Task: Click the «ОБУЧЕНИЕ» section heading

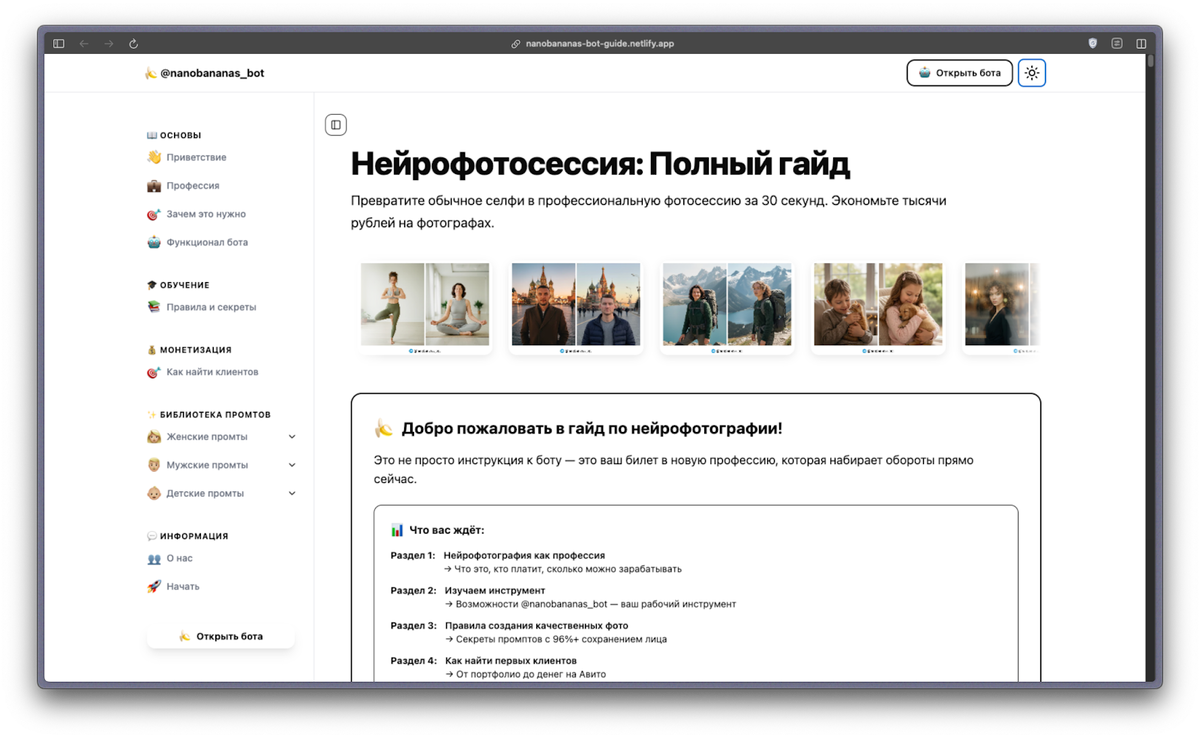Action: 185,285
